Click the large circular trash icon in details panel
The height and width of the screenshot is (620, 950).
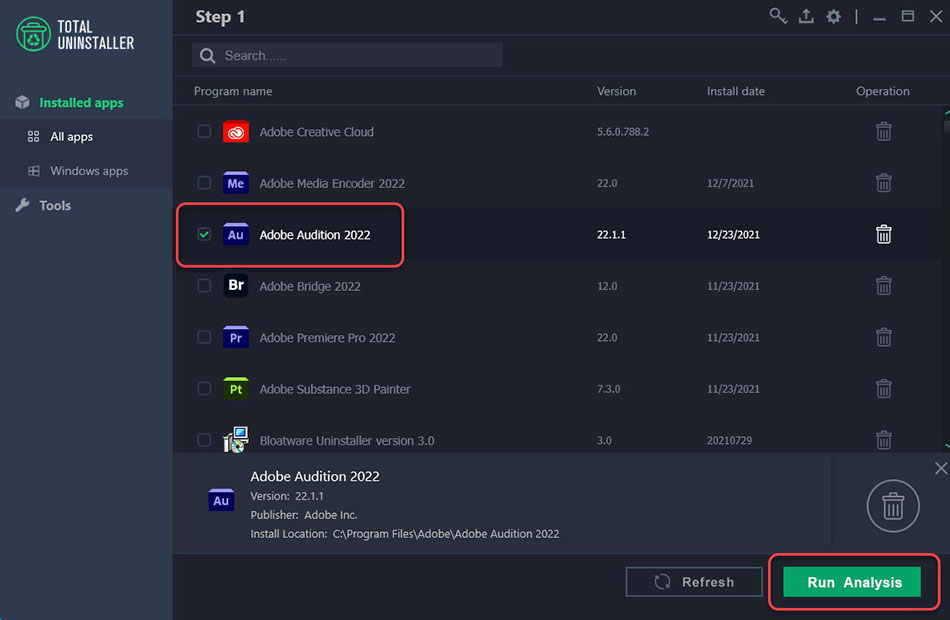tap(892, 505)
